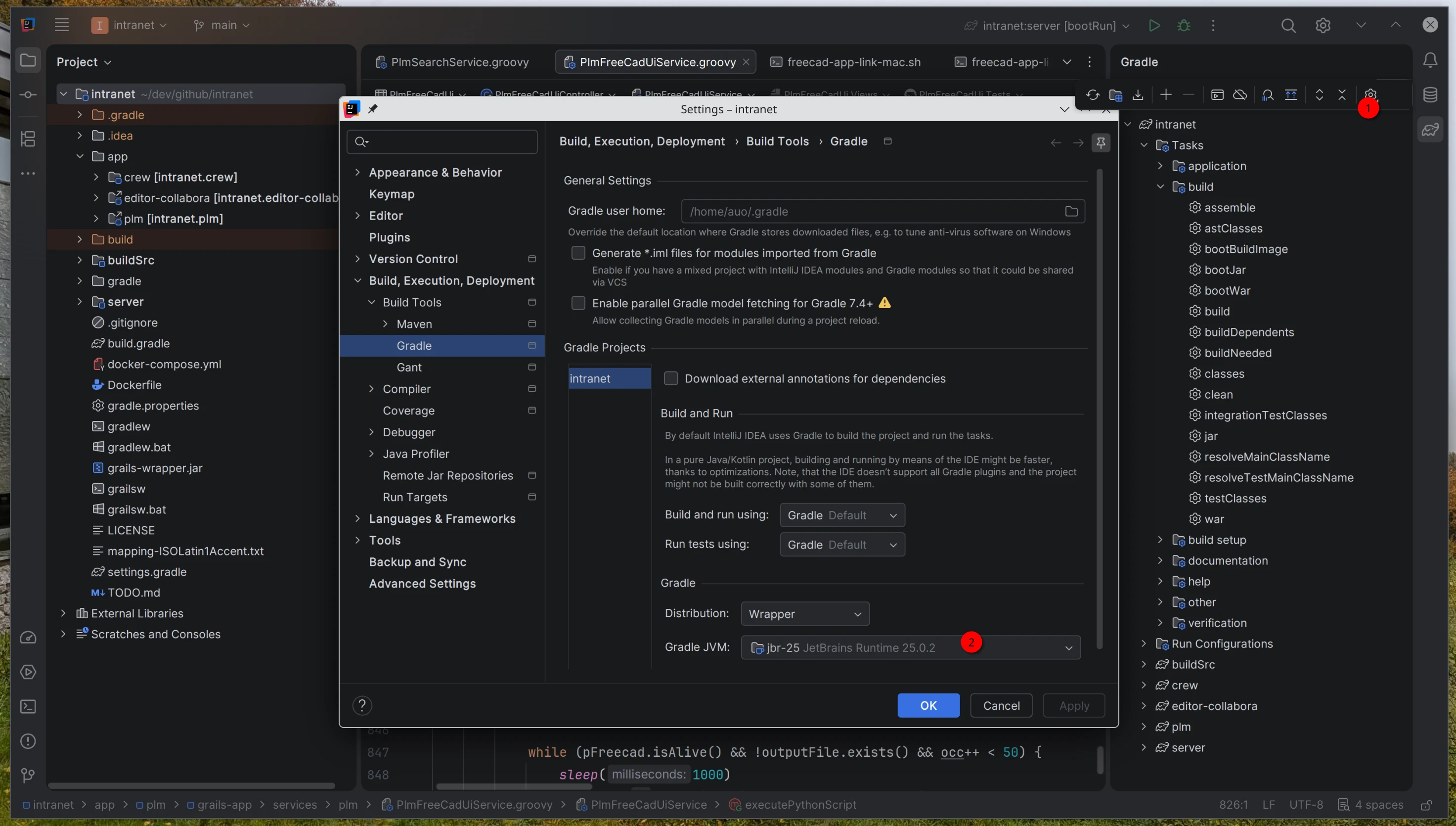This screenshot has height=826, width=1456.
Task: Open IDE settings gear in title bar
Action: 1323,26
